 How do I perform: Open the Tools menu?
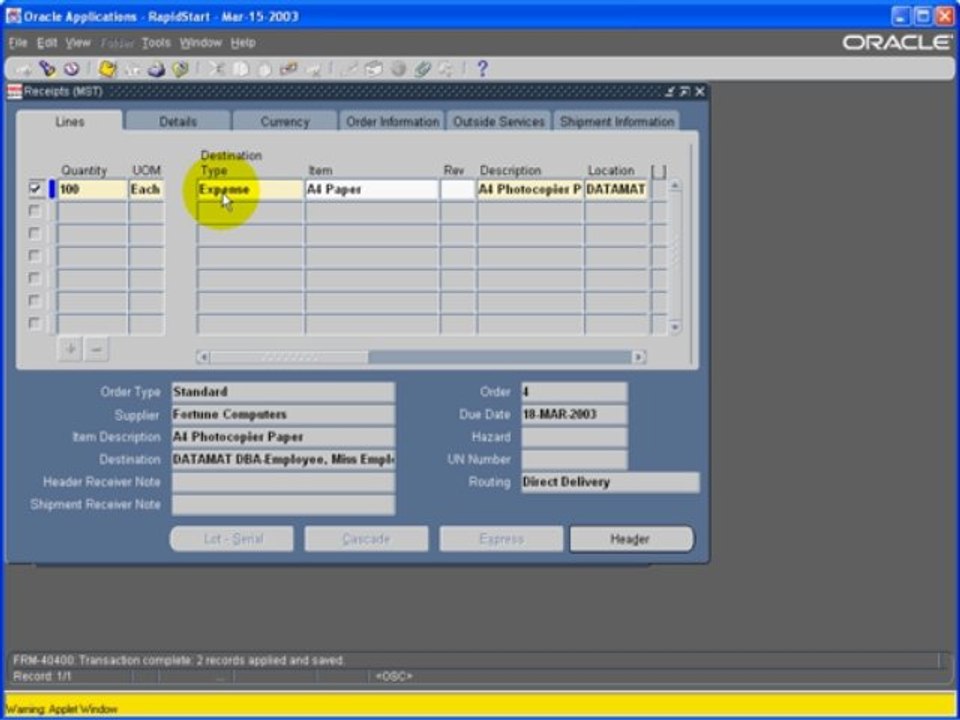tap(156, 43)
